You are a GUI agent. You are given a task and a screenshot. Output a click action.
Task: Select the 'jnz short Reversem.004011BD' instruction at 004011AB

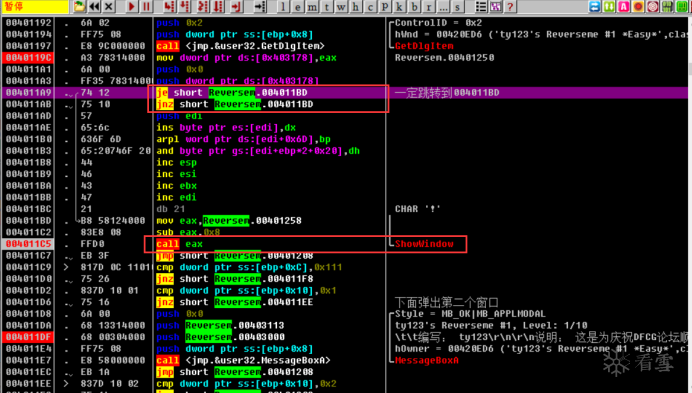tap(234, 104)
